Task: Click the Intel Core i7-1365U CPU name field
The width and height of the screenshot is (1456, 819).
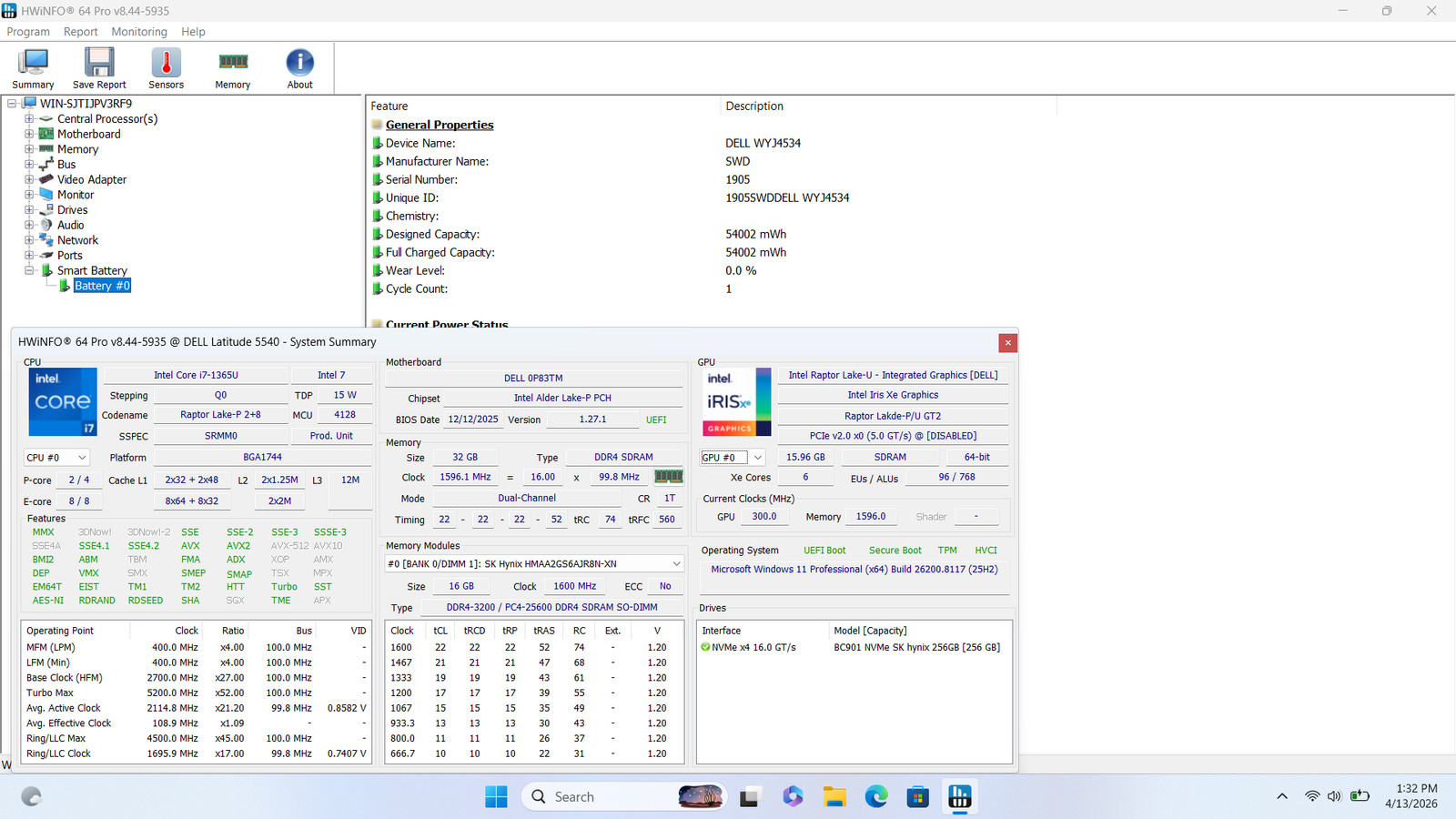Action: click(x=196, y=375)
